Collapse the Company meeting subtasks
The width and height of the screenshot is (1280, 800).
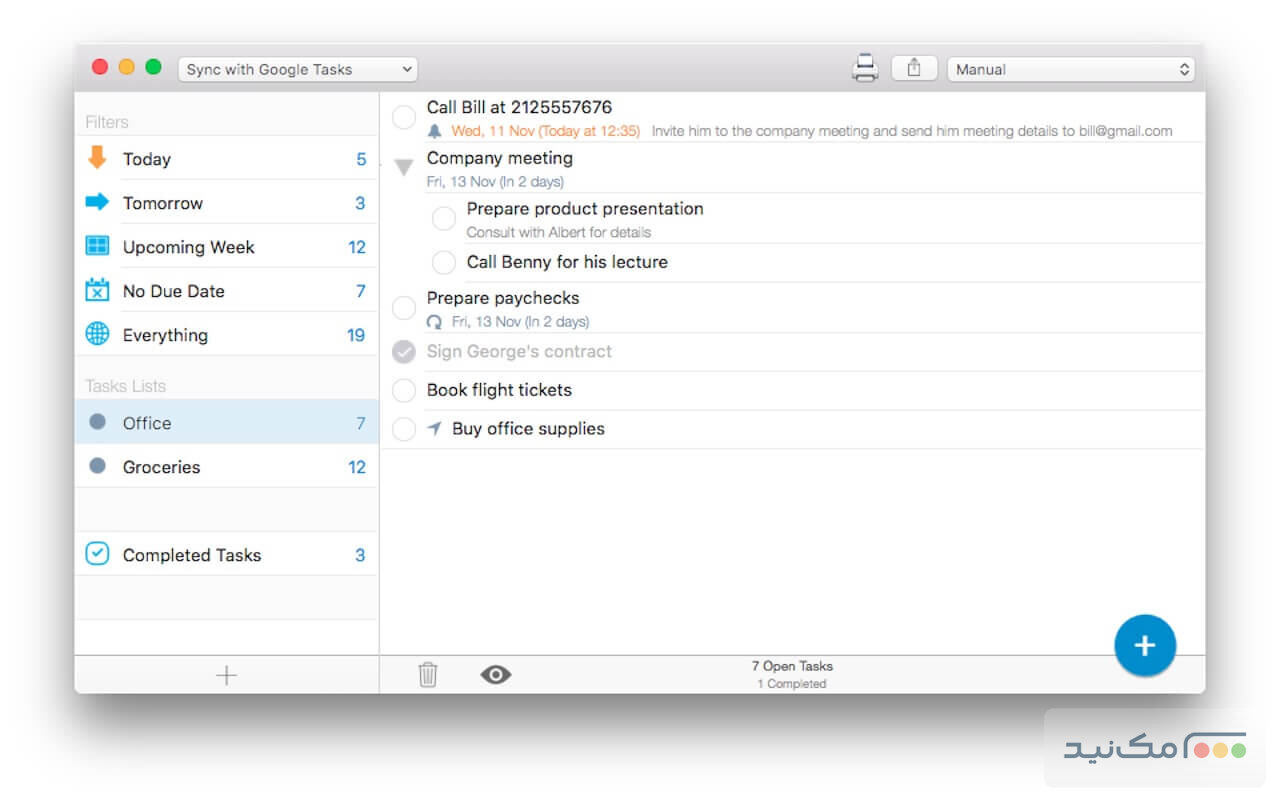click(404, 167)
